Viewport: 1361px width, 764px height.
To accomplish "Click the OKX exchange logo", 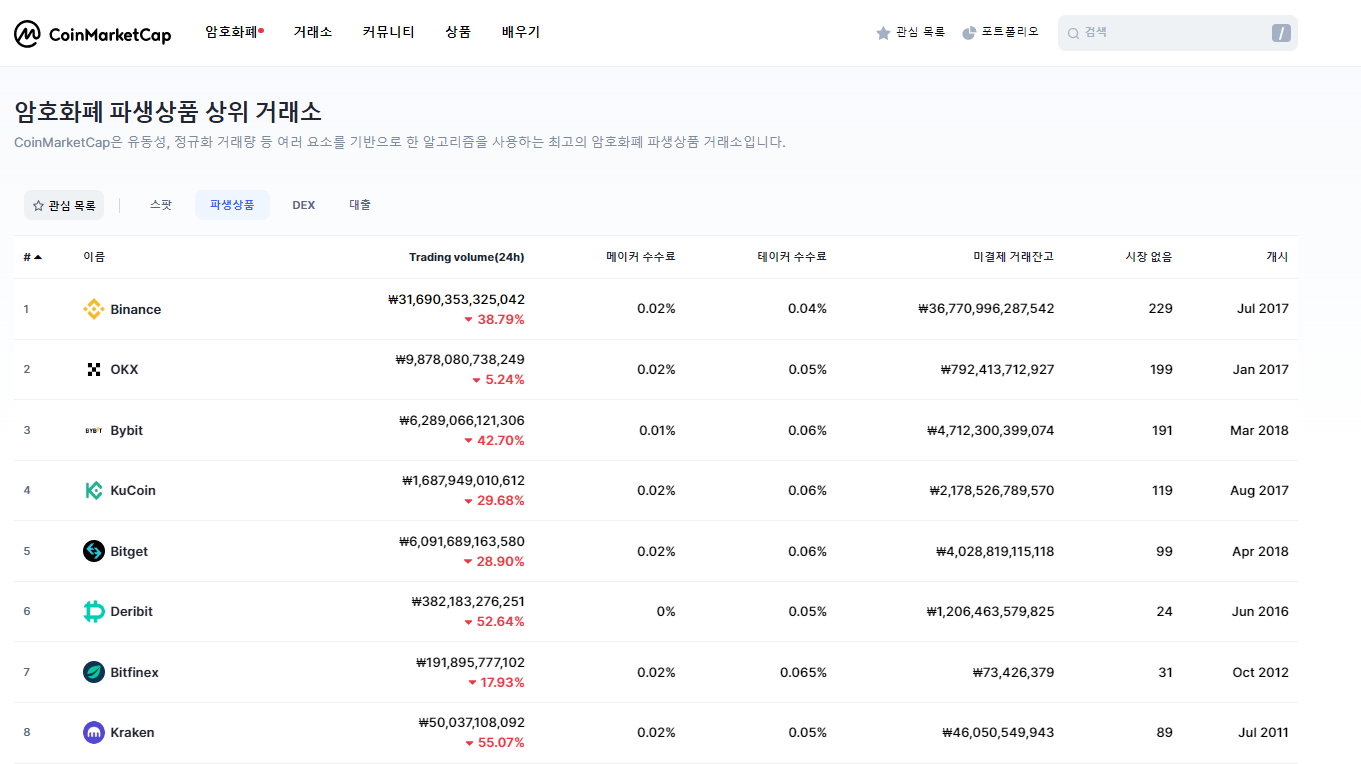I will (x=94, y=369).
